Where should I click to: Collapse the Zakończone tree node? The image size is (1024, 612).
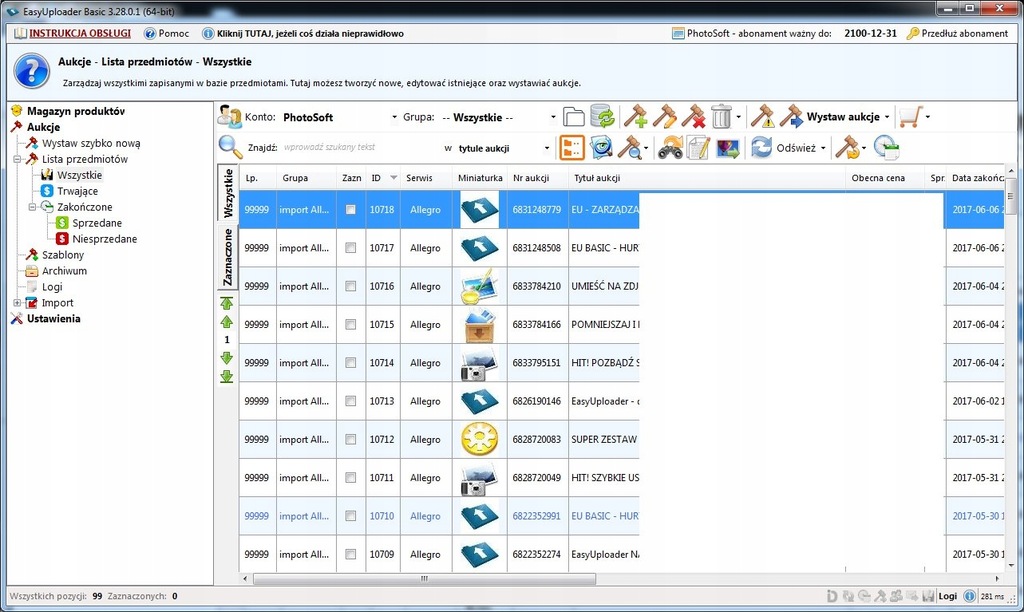[x=32, y=206]
